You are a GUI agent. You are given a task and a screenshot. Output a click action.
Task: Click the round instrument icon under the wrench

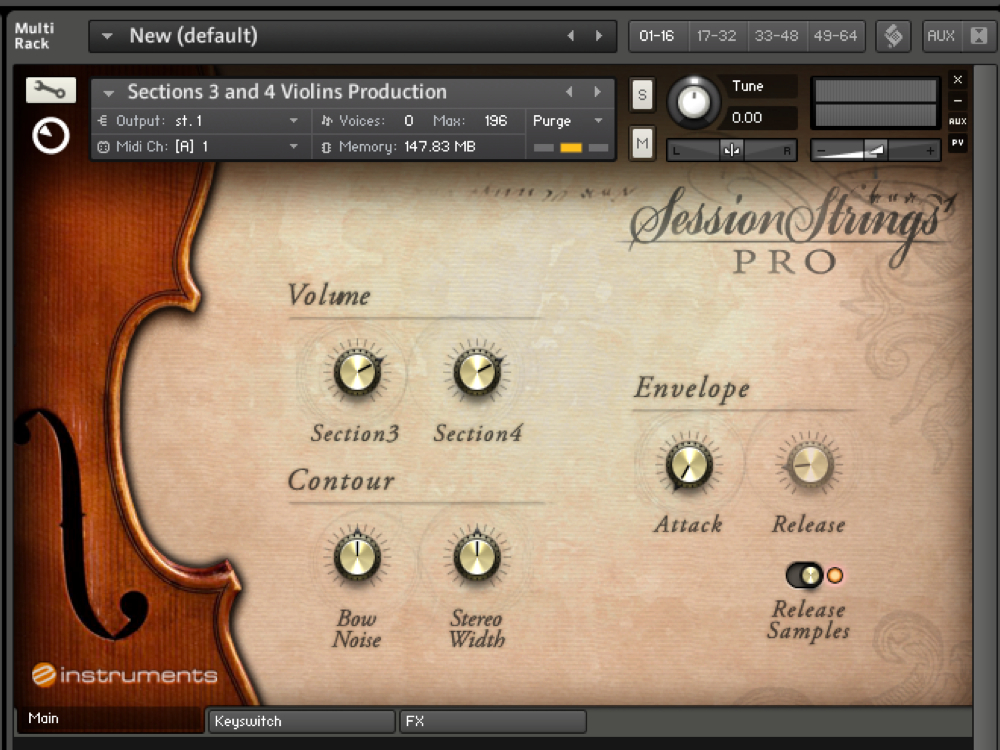pos(51,135)
